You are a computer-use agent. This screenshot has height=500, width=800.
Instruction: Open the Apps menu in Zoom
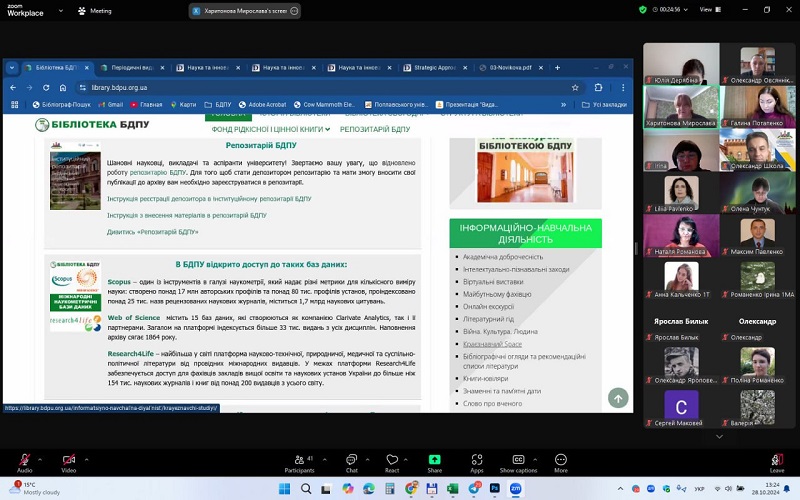coord(477,463)
